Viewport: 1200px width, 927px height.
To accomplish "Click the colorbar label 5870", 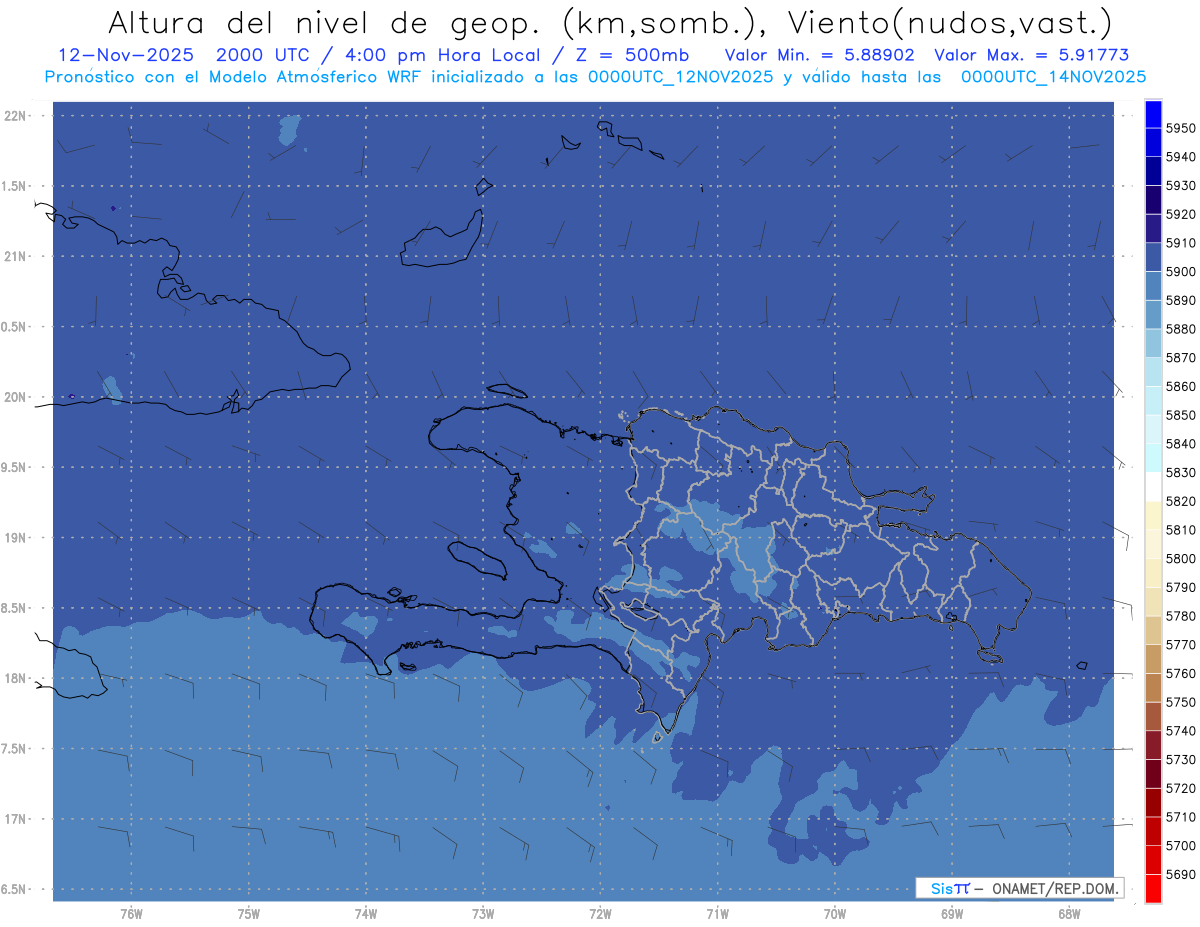I will point(1180,357).
